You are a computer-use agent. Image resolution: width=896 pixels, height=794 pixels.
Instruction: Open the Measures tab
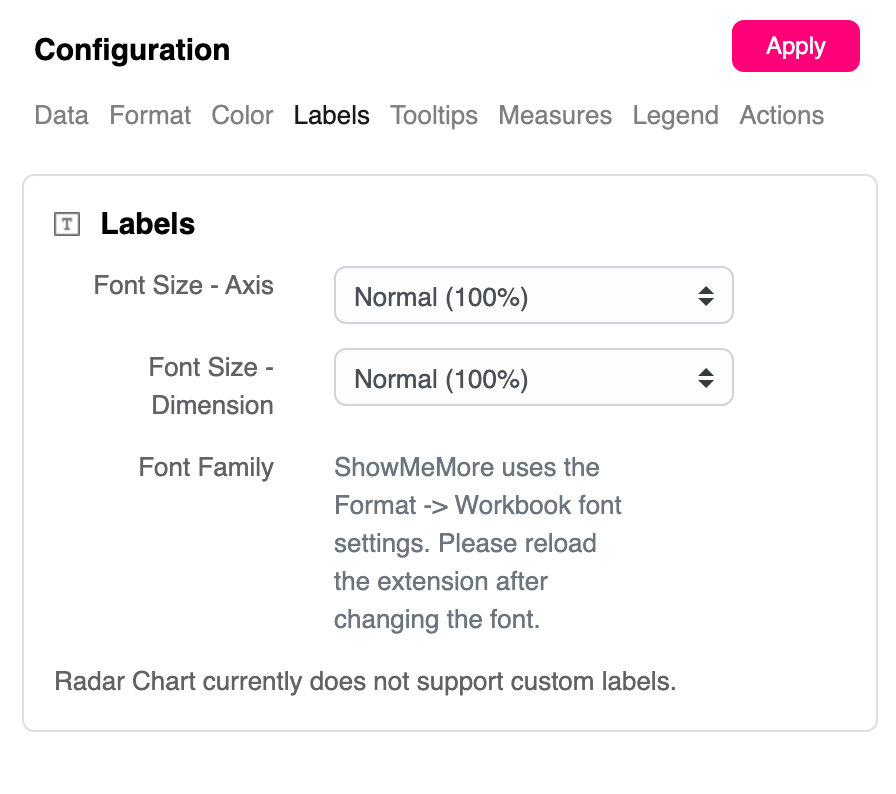555,116
